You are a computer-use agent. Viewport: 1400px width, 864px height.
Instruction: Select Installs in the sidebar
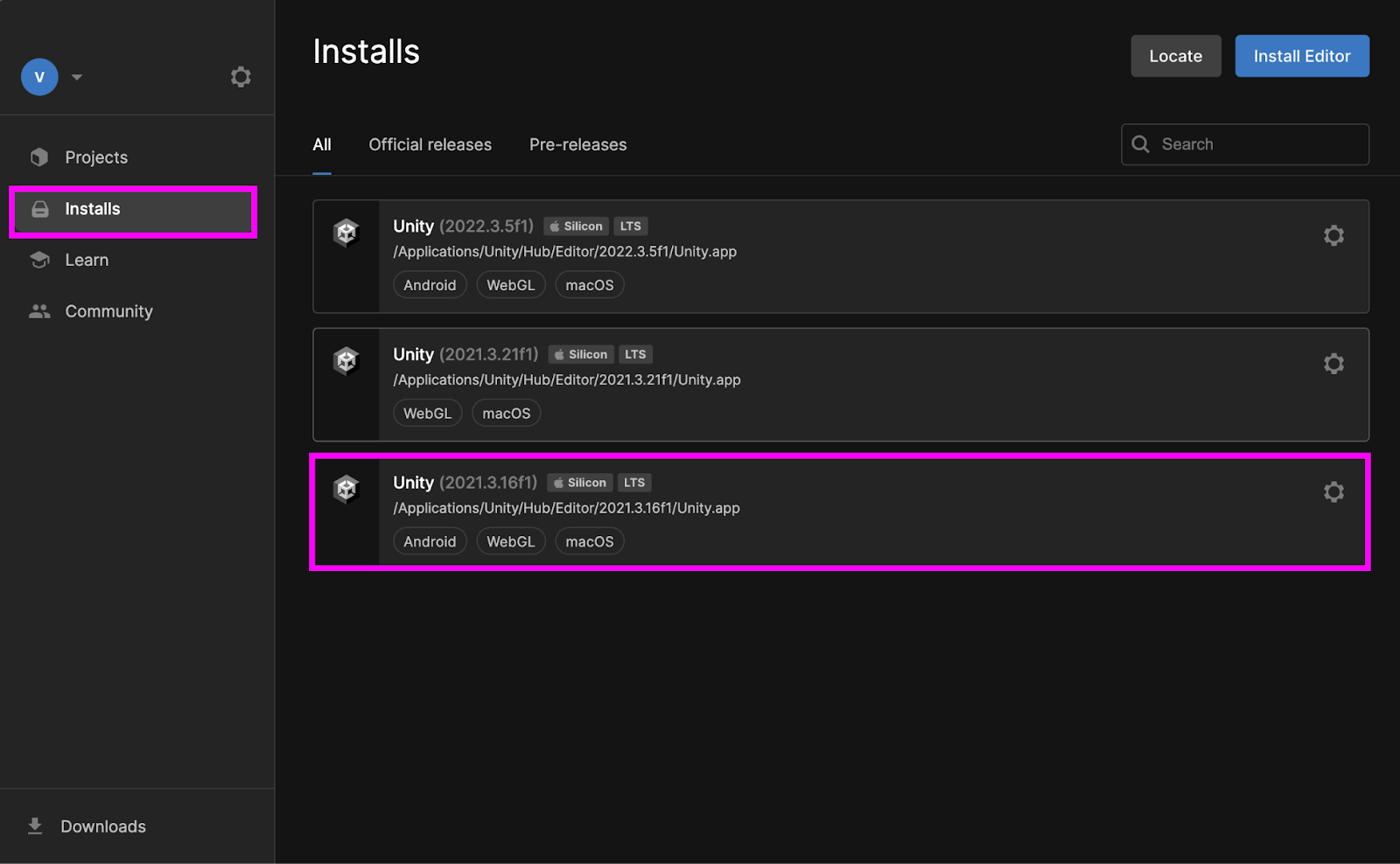click(x=92, y=209)
